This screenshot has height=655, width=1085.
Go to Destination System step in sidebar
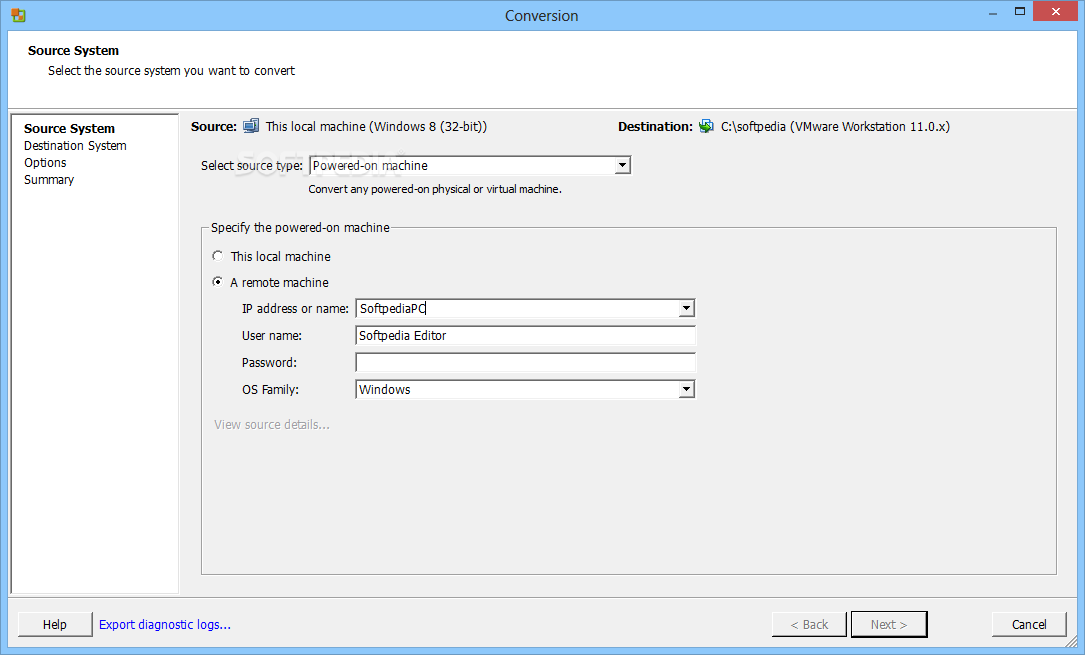coord(75,146)
